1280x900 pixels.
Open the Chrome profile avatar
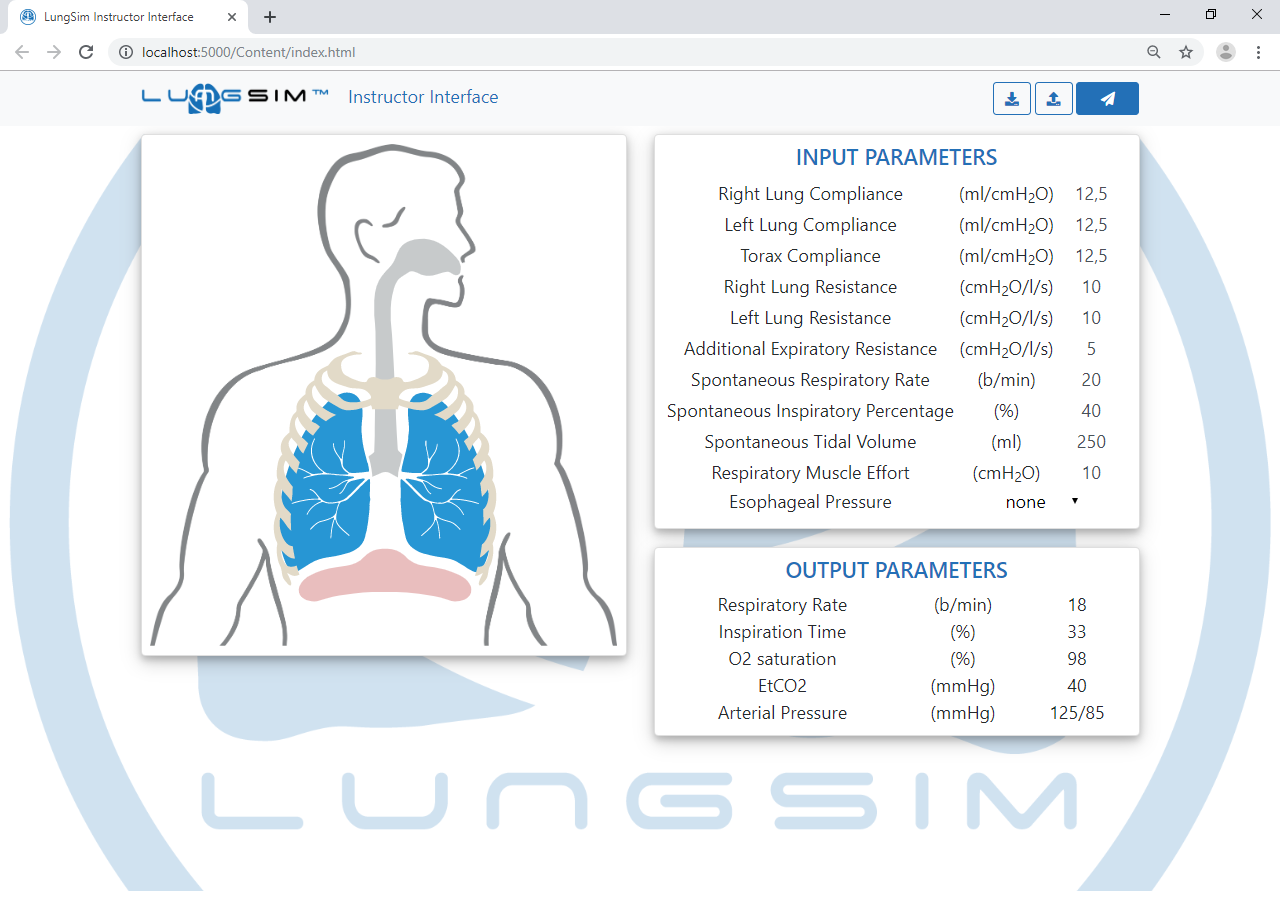1226,52
